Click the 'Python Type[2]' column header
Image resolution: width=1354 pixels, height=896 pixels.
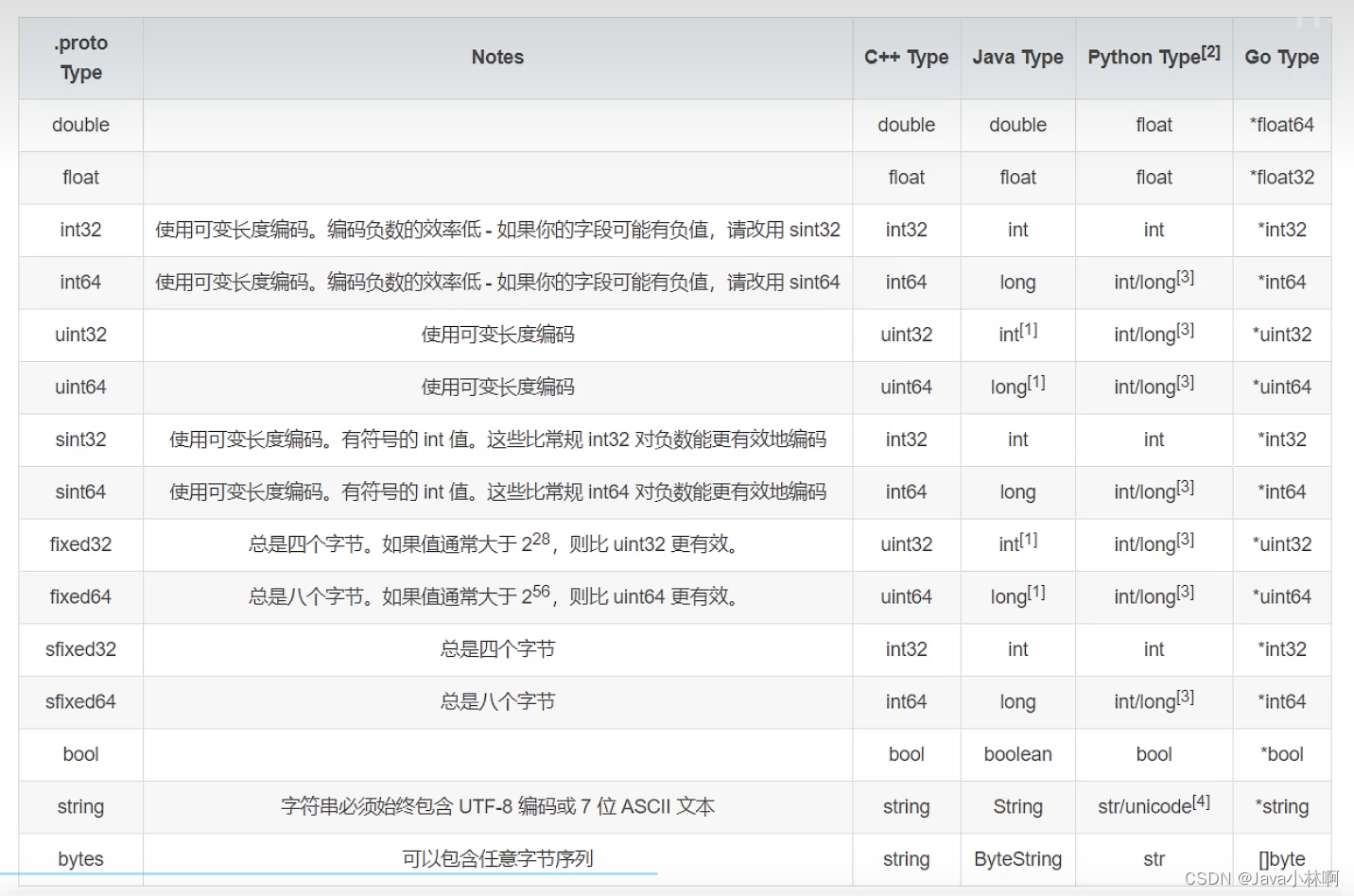1154,58
